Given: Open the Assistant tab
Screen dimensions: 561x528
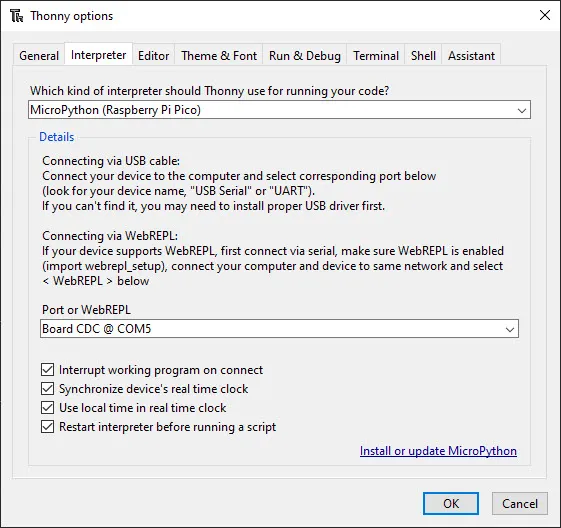Looking at the screenshot, I should (471, 55).
